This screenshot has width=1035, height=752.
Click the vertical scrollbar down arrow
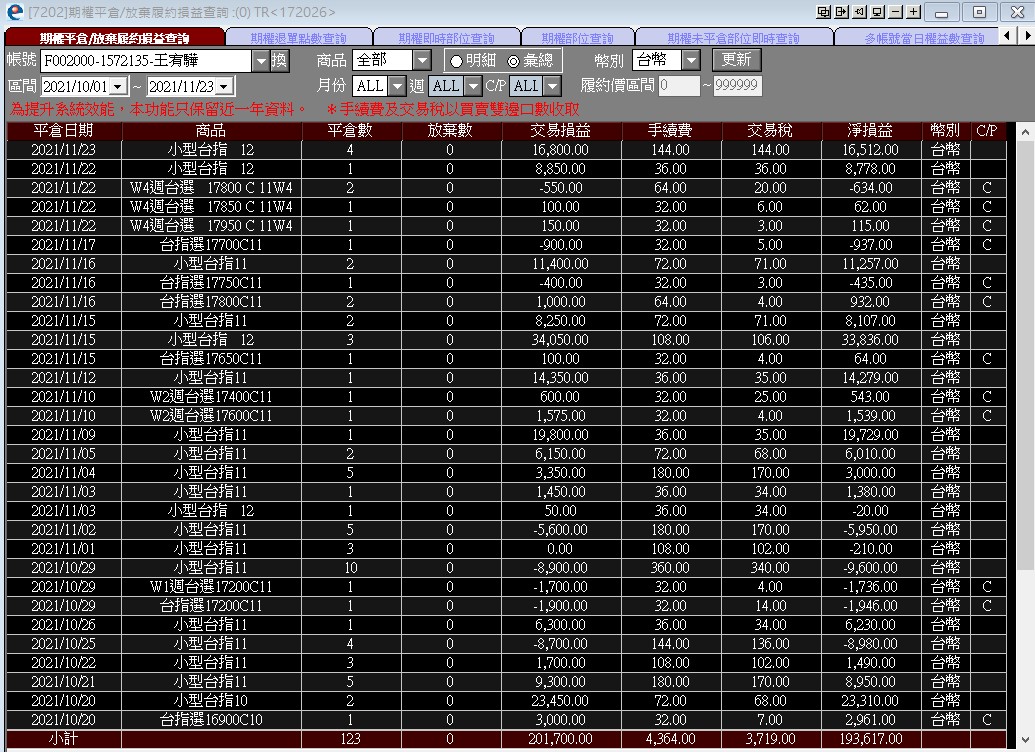point(1025,740)
